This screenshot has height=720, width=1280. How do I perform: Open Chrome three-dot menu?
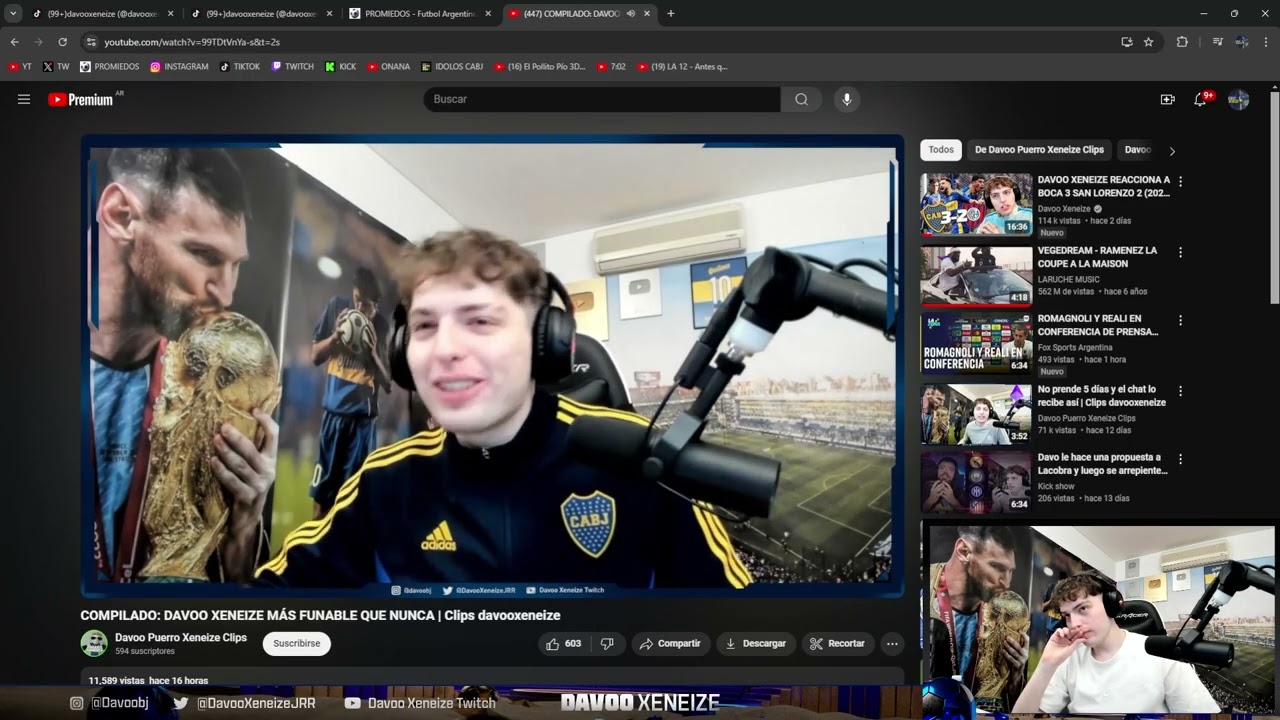[x=1266, y=42]
